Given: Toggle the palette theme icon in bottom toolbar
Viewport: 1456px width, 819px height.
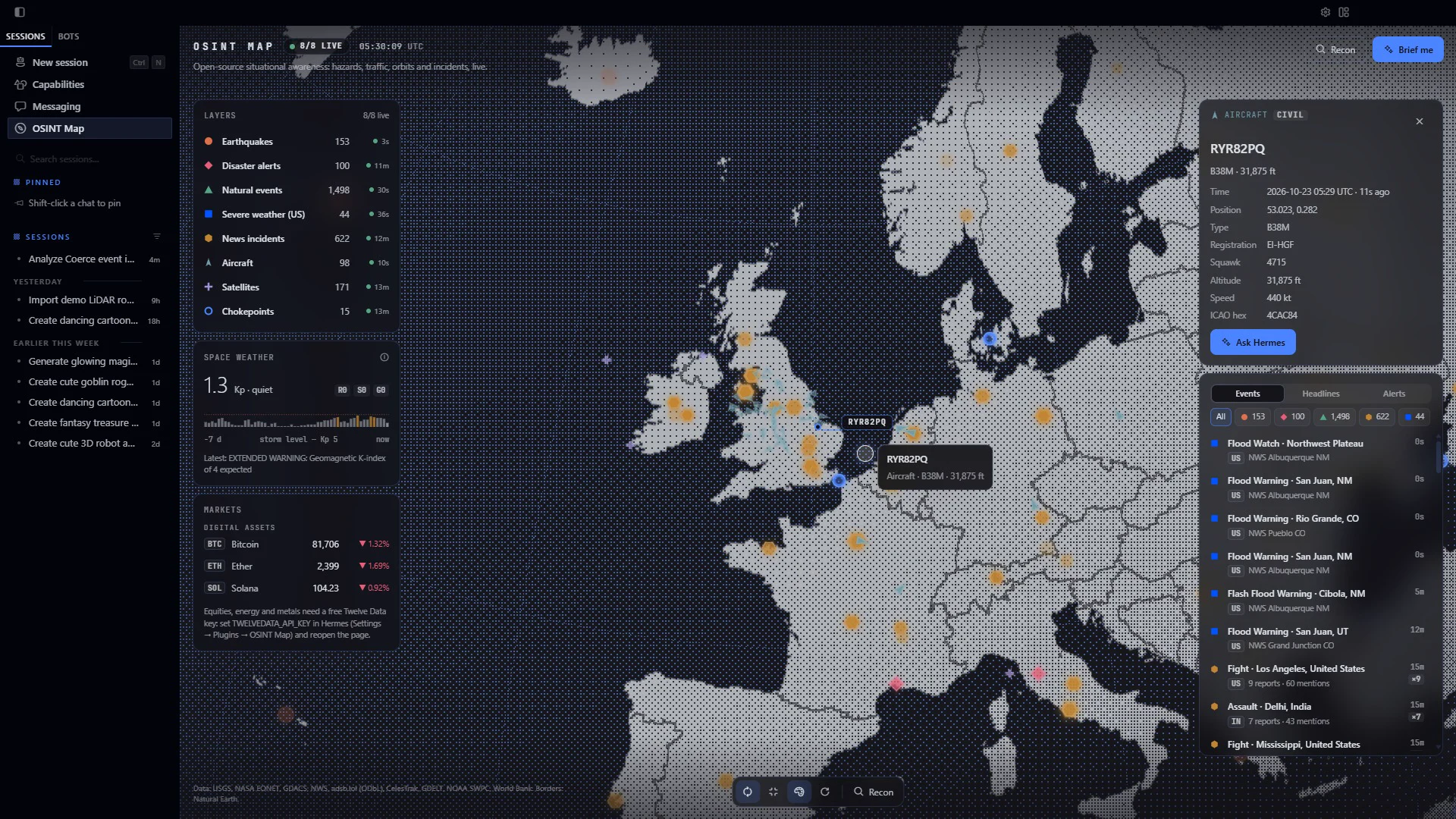Looking at the screenshot, I should tap(799, 792).
